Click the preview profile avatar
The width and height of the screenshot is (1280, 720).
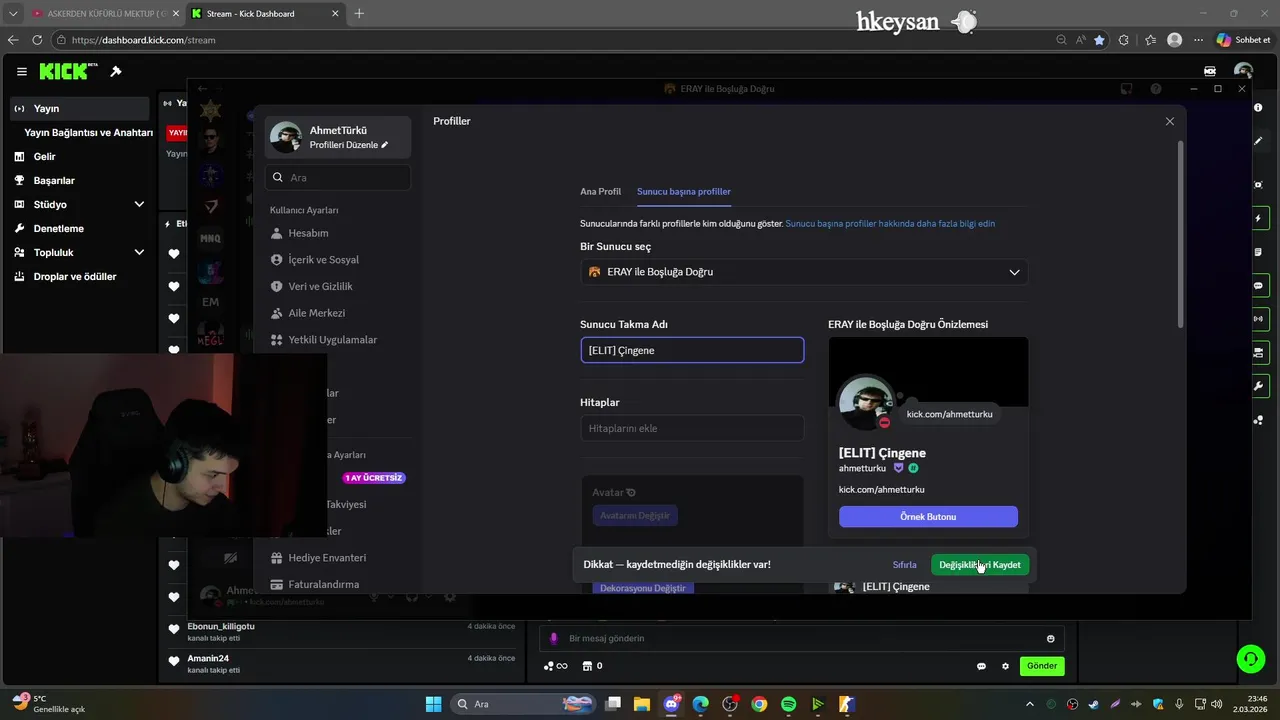pyautogui.click(x=864, y=402)
